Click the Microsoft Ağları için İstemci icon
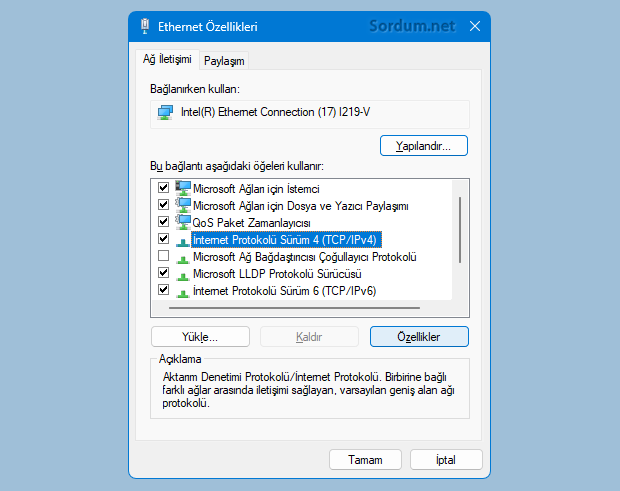The height and width of the screenshot is (491, 620). (x=183, y=189)
